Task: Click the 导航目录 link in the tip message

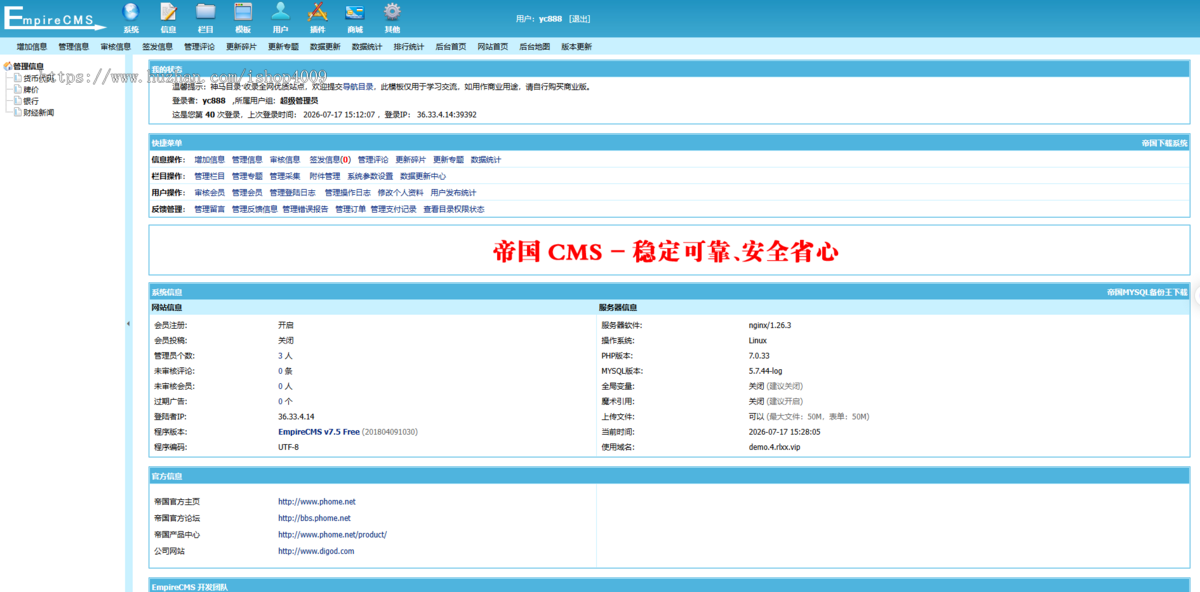Action: [359, 86]
